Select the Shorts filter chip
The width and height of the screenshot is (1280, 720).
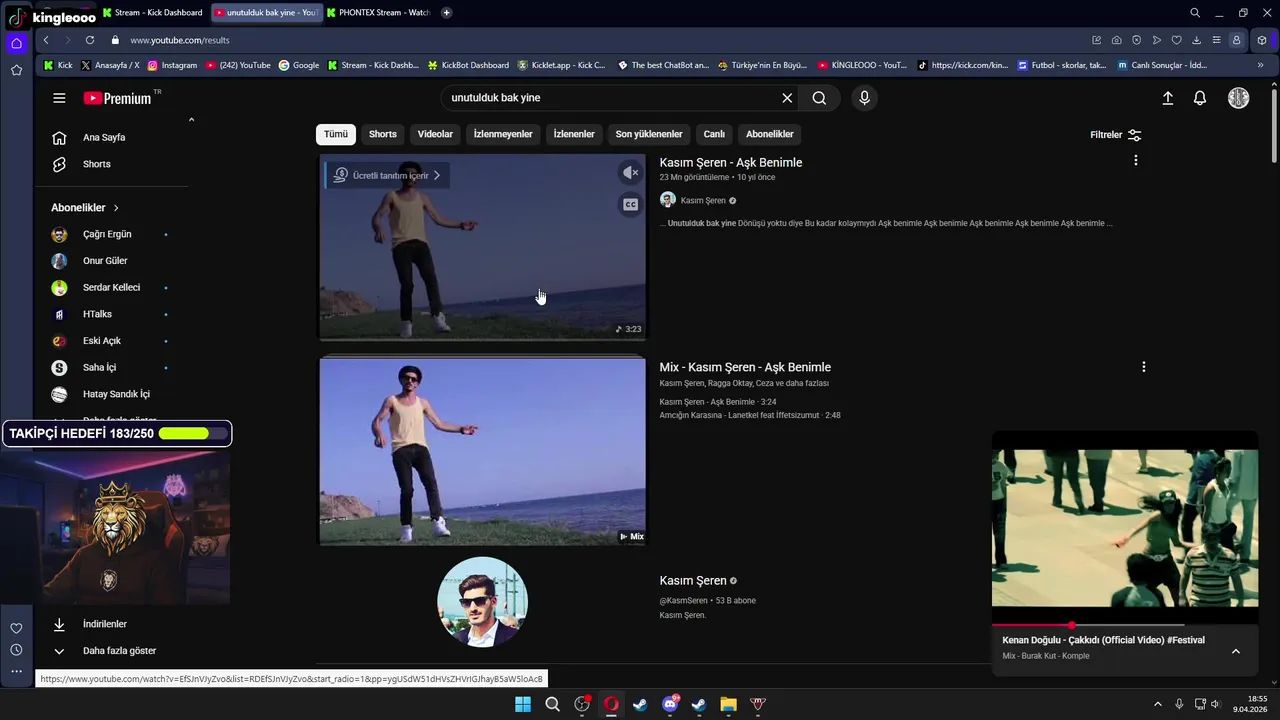383,134
